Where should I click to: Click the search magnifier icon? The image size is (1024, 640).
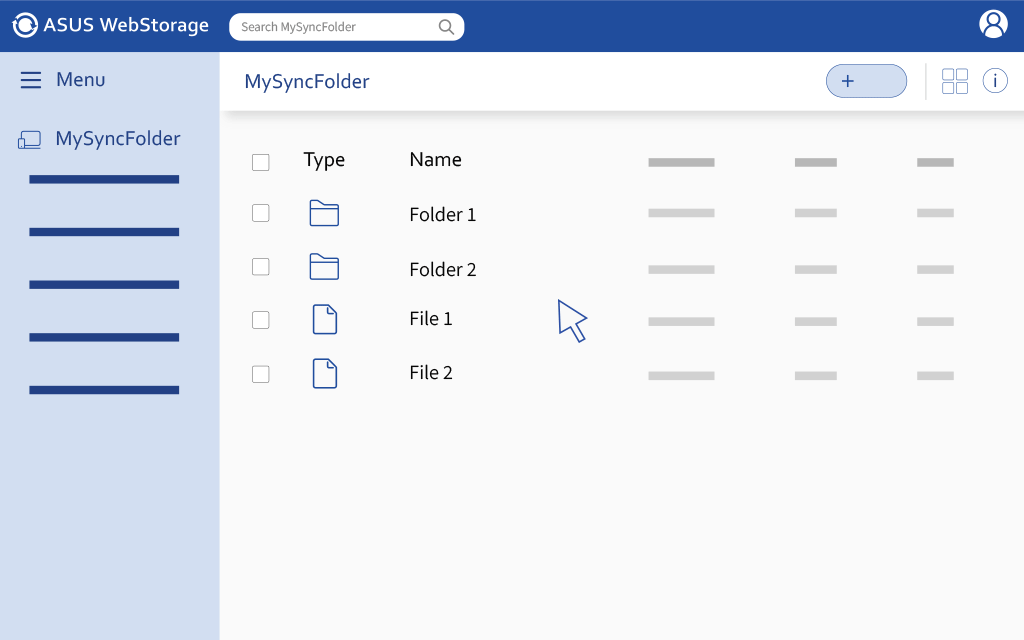tap(446, 27)
